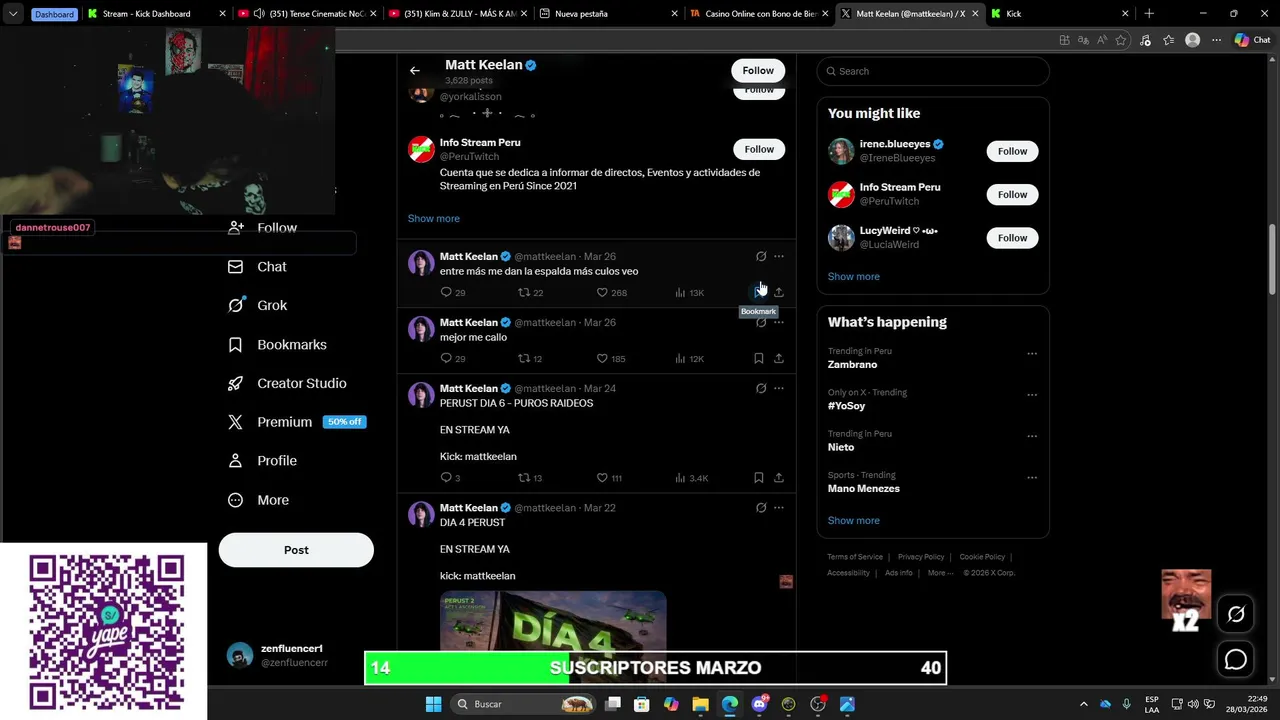Switch to the Casino Online tab
Viewport: 1280px width, 720px height.
[758, 14]
